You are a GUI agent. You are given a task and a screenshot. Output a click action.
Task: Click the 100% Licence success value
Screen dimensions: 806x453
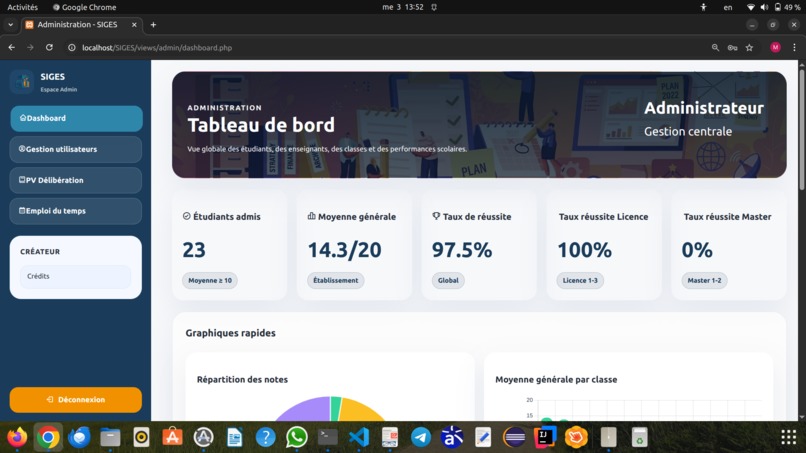[x=584, y=250]
